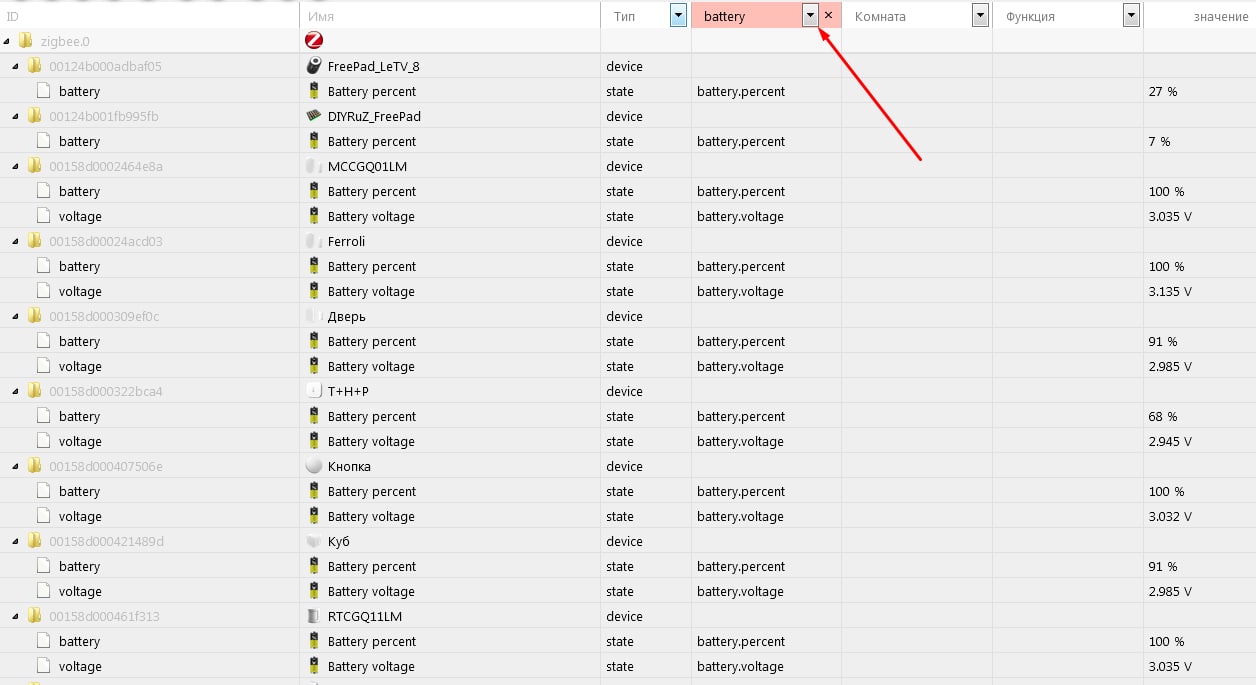Screen dimensions: 1256x685
Task: Click battery icon in FreePad_LeTV_8 percent row
Action: [x=314, y=91]
